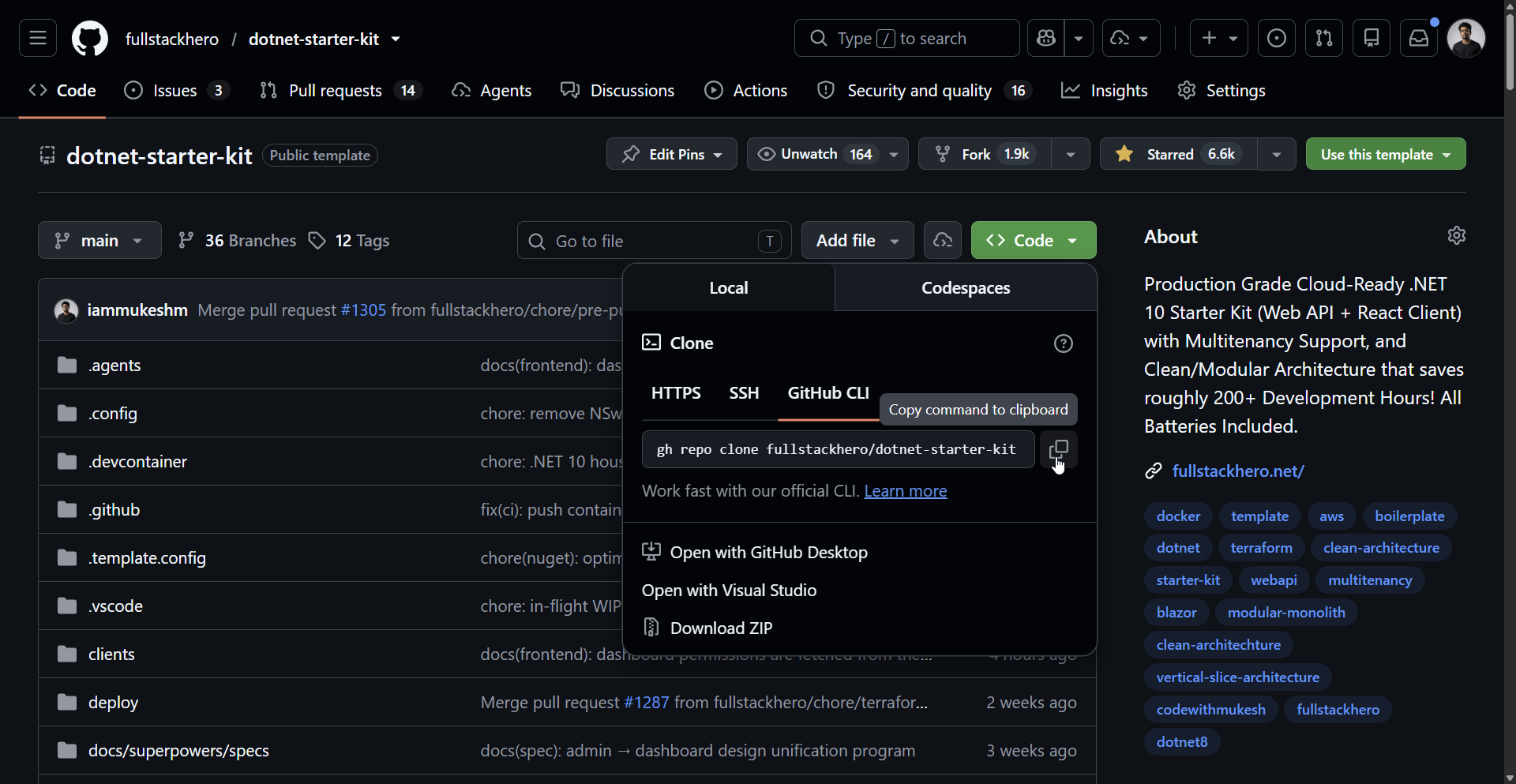The height and width of the screenshot is (784, 1516).
Task: Open the Discussions tab
Action: (617, 91)
